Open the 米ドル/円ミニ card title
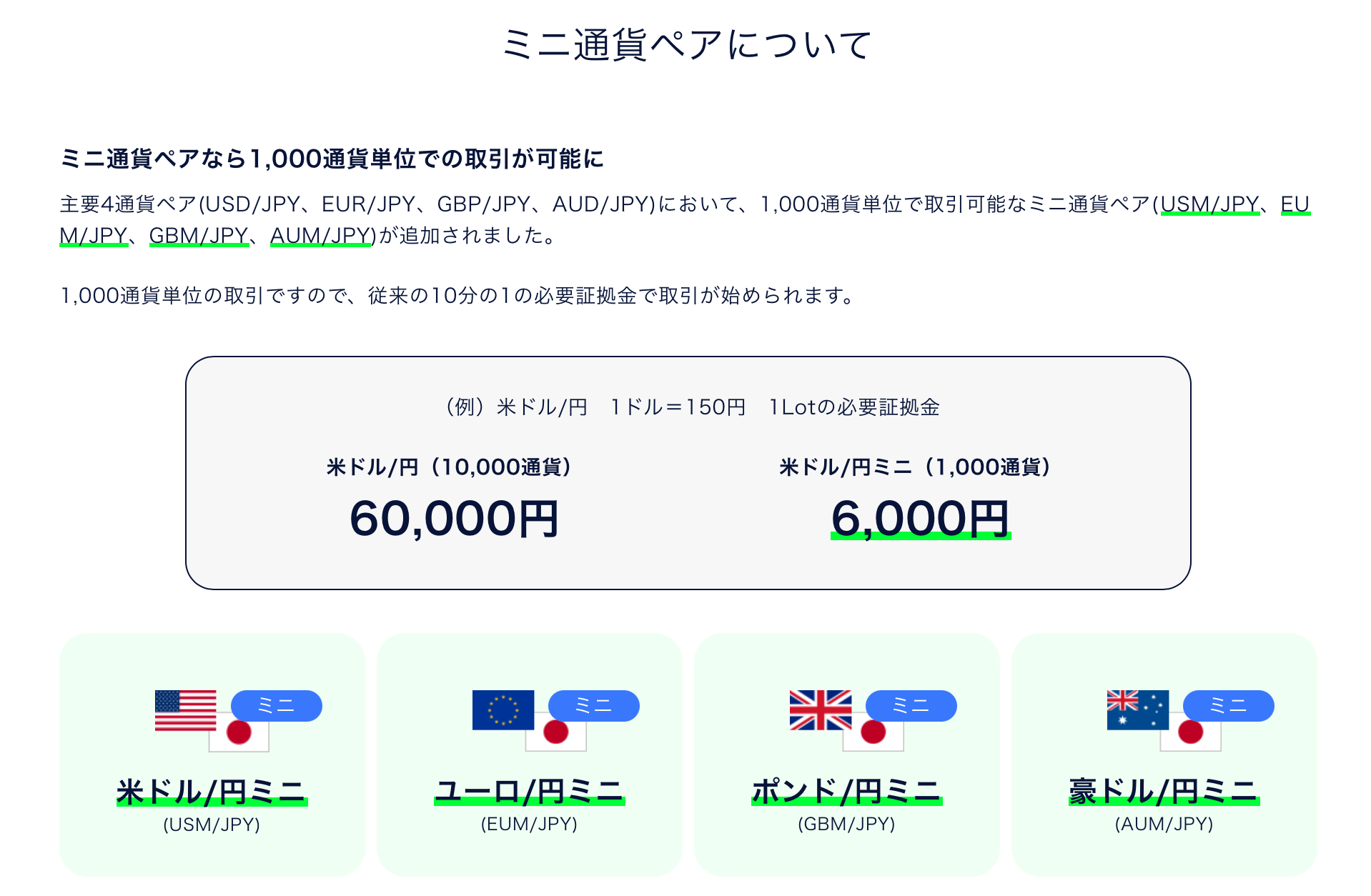 coord(212,792)
